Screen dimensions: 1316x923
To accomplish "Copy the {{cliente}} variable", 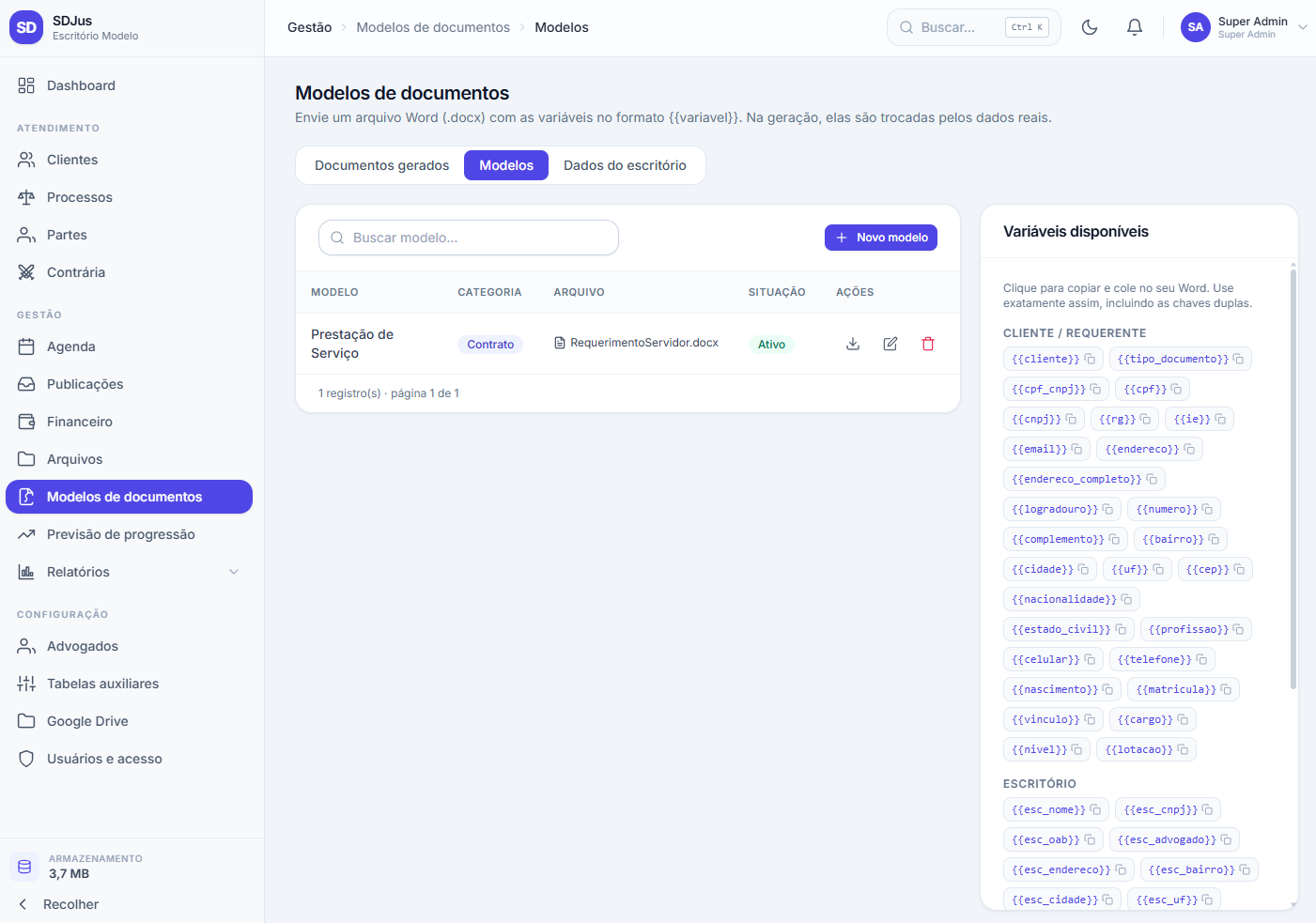I will point(1053,359).
